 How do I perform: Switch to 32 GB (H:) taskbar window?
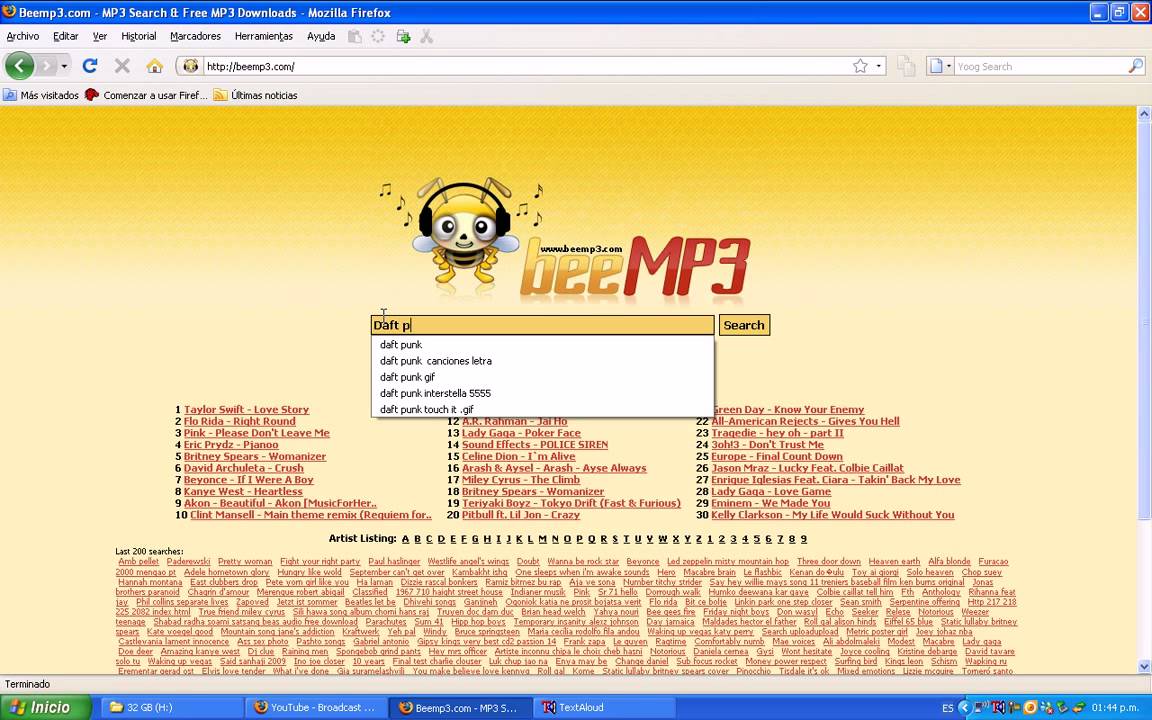pyautogui.click(x=170, y=708)
